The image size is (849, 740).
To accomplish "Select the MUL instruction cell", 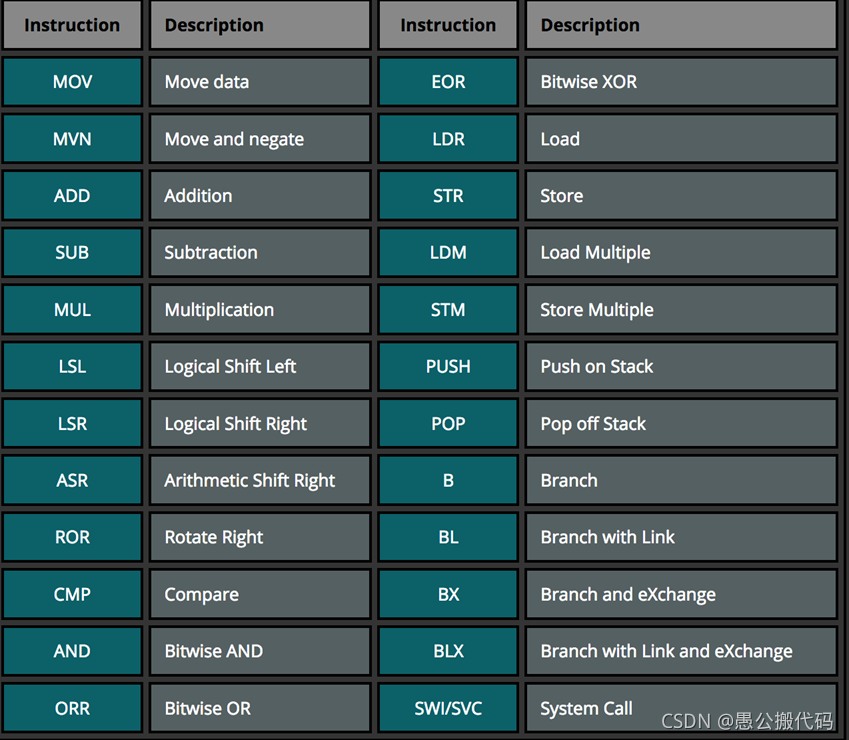I will pos(72,310).
